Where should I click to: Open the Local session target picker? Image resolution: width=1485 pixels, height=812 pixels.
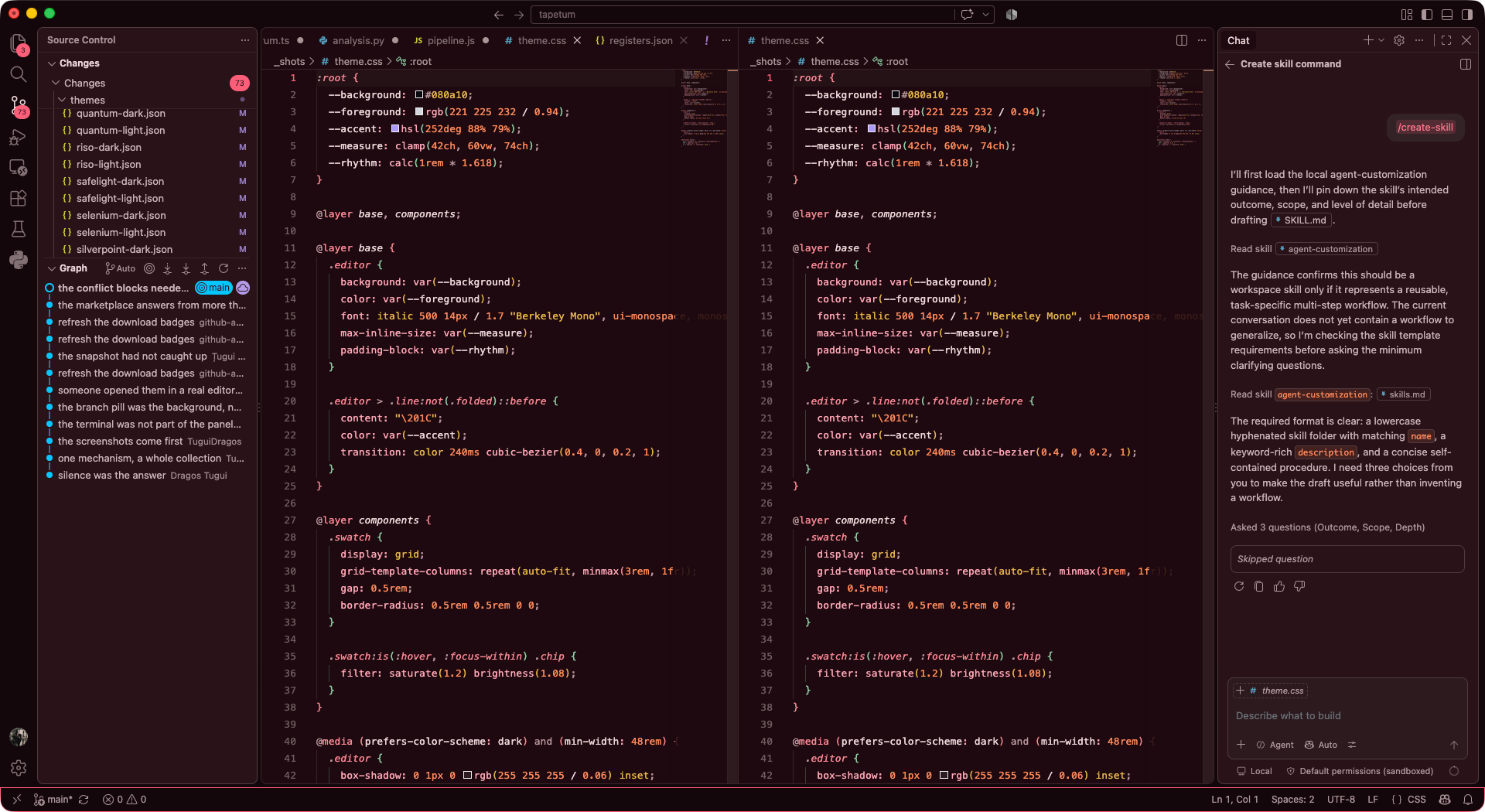pyautogui.click(x=1255, y=771)
